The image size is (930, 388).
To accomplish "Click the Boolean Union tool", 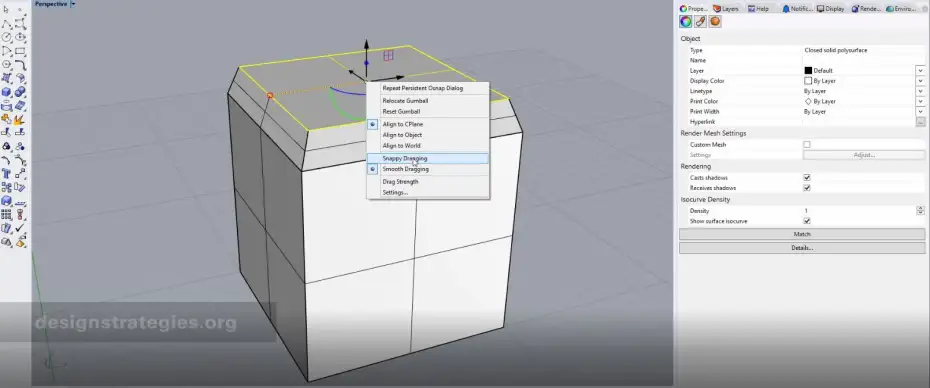I will [x=20, y=92].
